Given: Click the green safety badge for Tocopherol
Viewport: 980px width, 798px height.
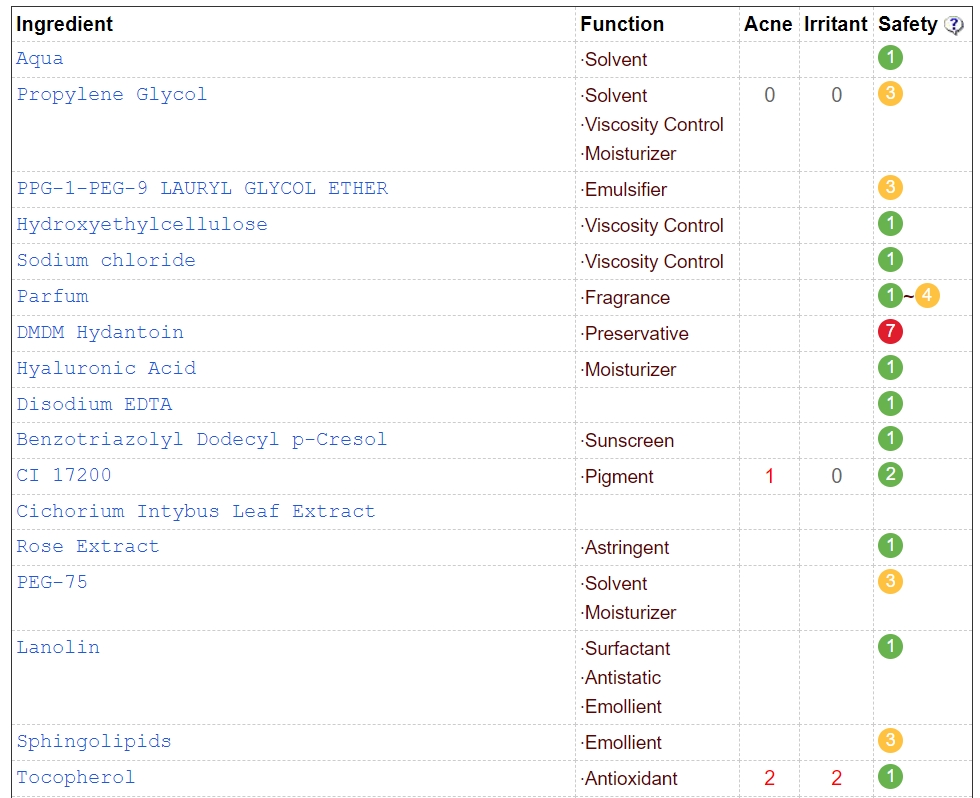Looking at the screenshot, I should click(890, 777).
